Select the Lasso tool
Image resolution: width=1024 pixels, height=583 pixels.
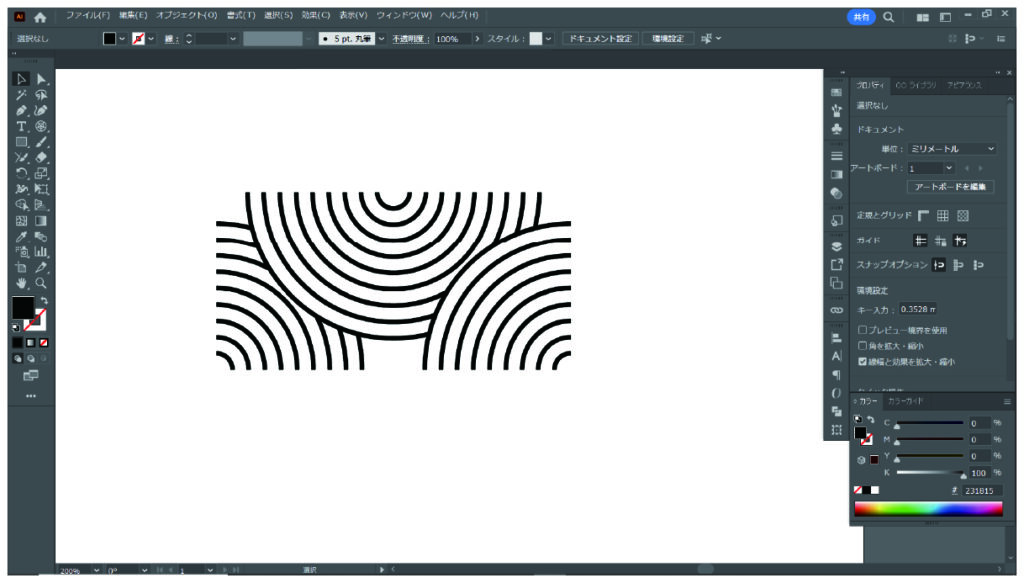tap(41, 95)
